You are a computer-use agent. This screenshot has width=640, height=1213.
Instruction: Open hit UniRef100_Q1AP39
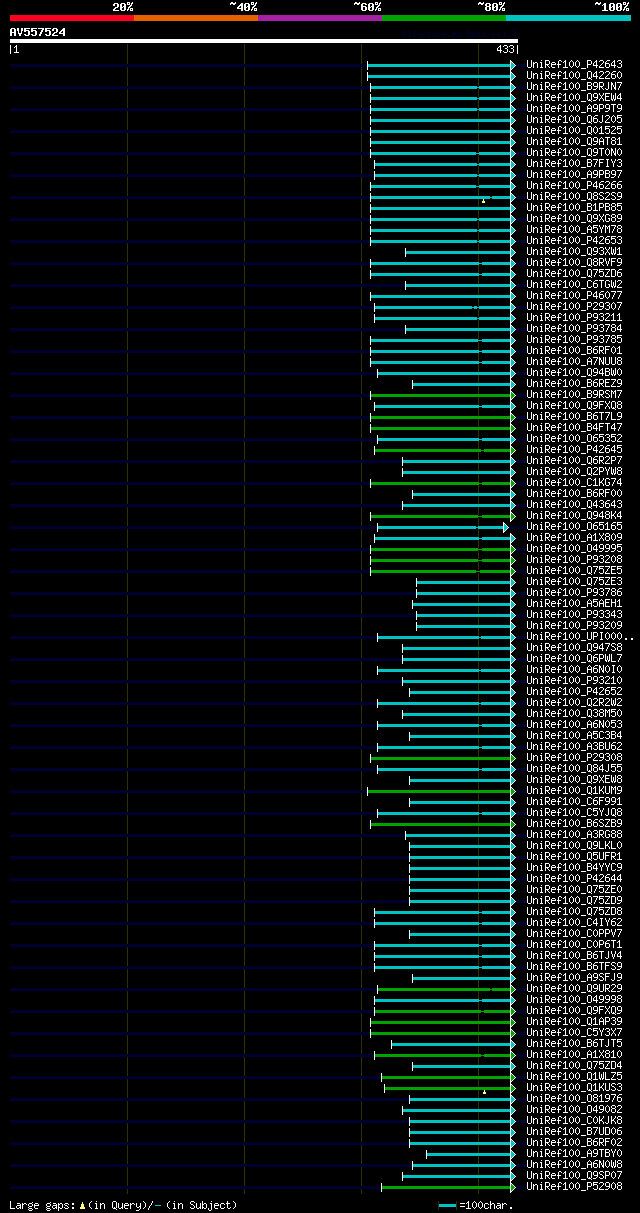click(574, 1021)
